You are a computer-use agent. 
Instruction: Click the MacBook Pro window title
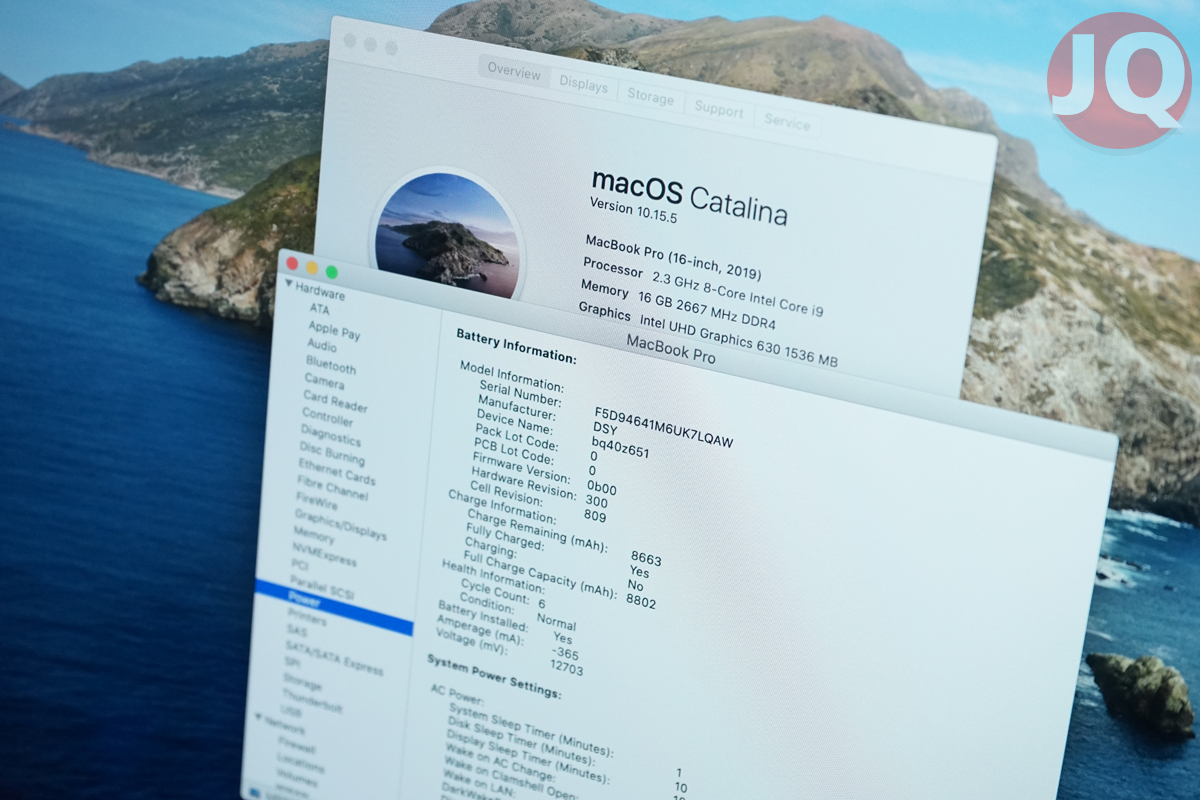pyautogui.click(x=671, y=350)
